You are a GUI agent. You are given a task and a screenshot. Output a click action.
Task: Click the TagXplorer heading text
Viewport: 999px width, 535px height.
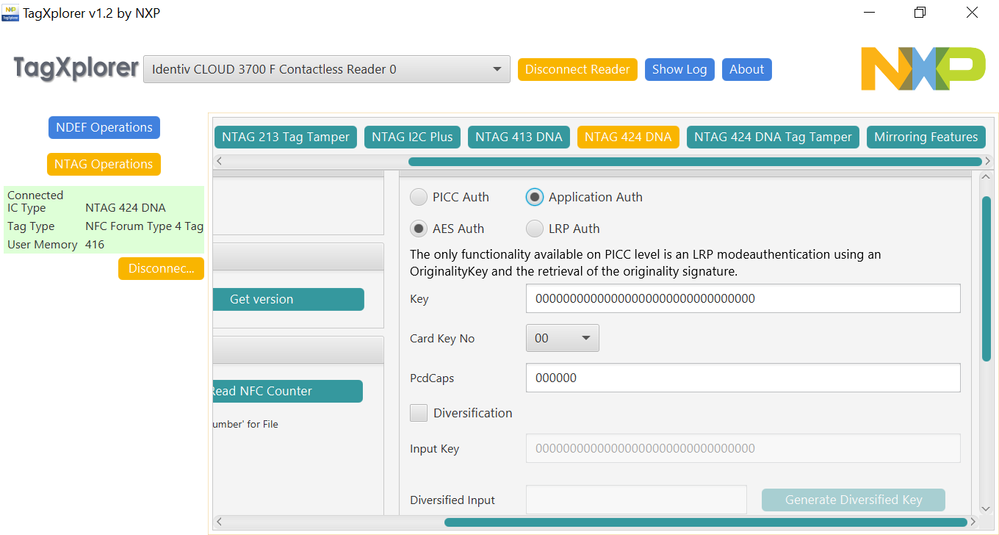pos(76,68)
